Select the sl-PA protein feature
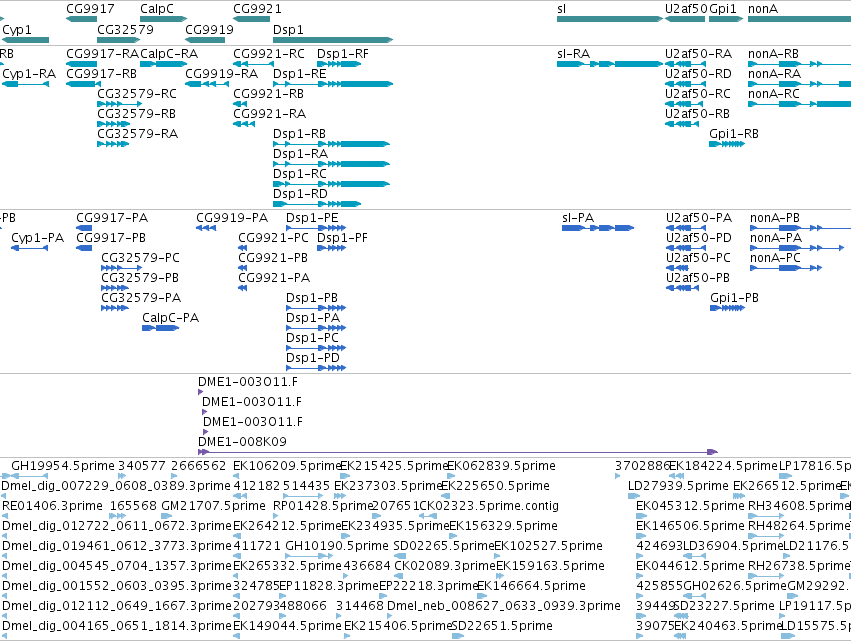 pyautogui.click(x=598, y=228)
